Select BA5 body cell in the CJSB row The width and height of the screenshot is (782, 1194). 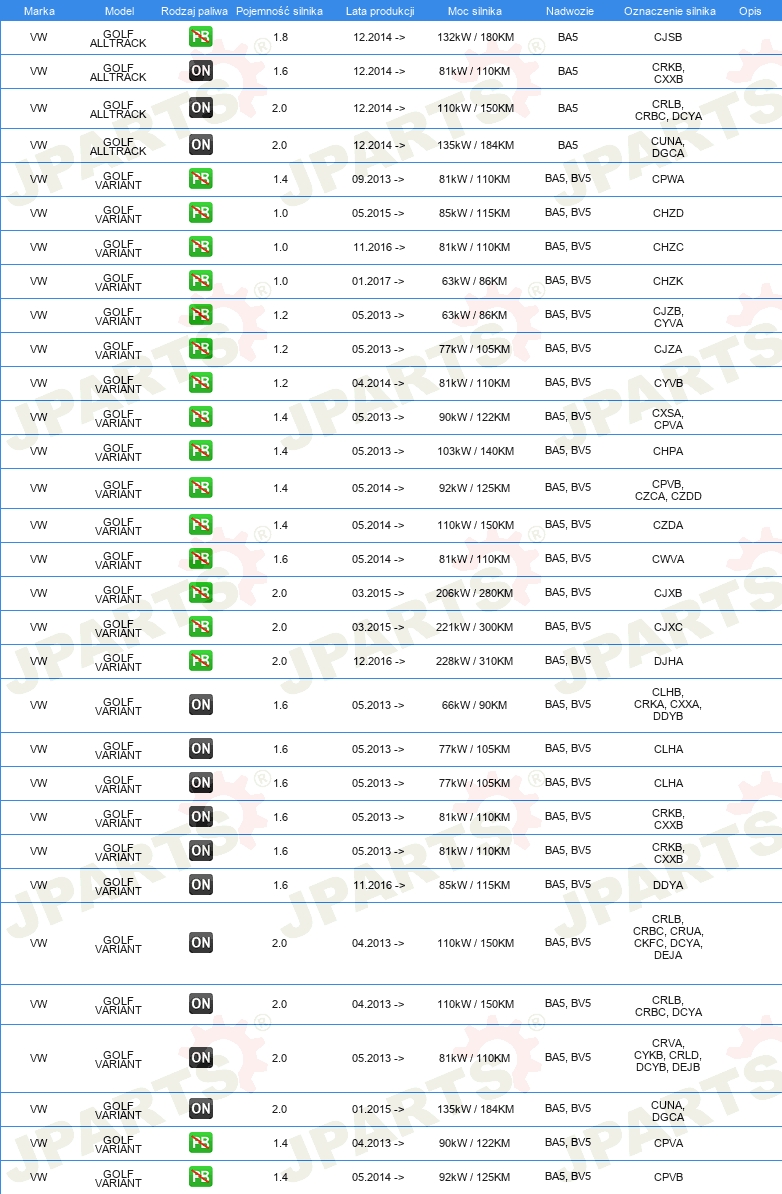click(568, 37)
